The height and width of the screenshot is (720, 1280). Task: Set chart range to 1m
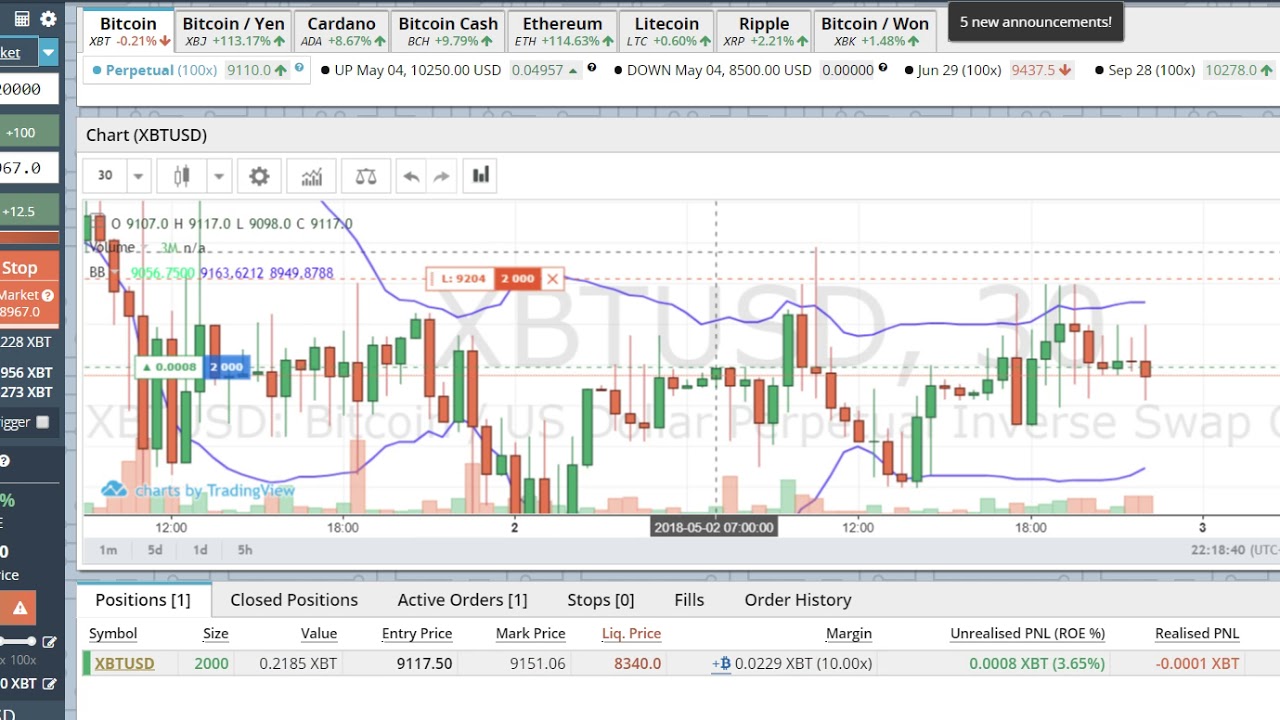(108, 550)
